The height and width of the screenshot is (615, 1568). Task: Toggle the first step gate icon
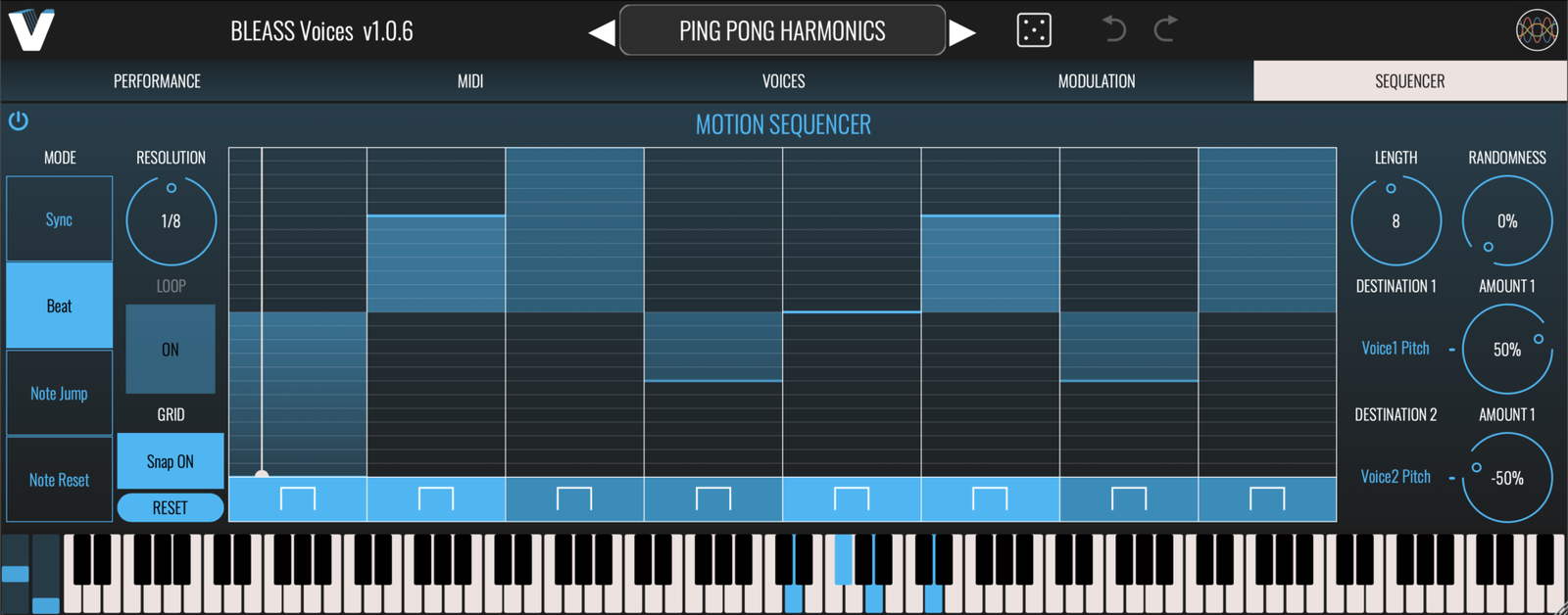(x=298, y=498)
